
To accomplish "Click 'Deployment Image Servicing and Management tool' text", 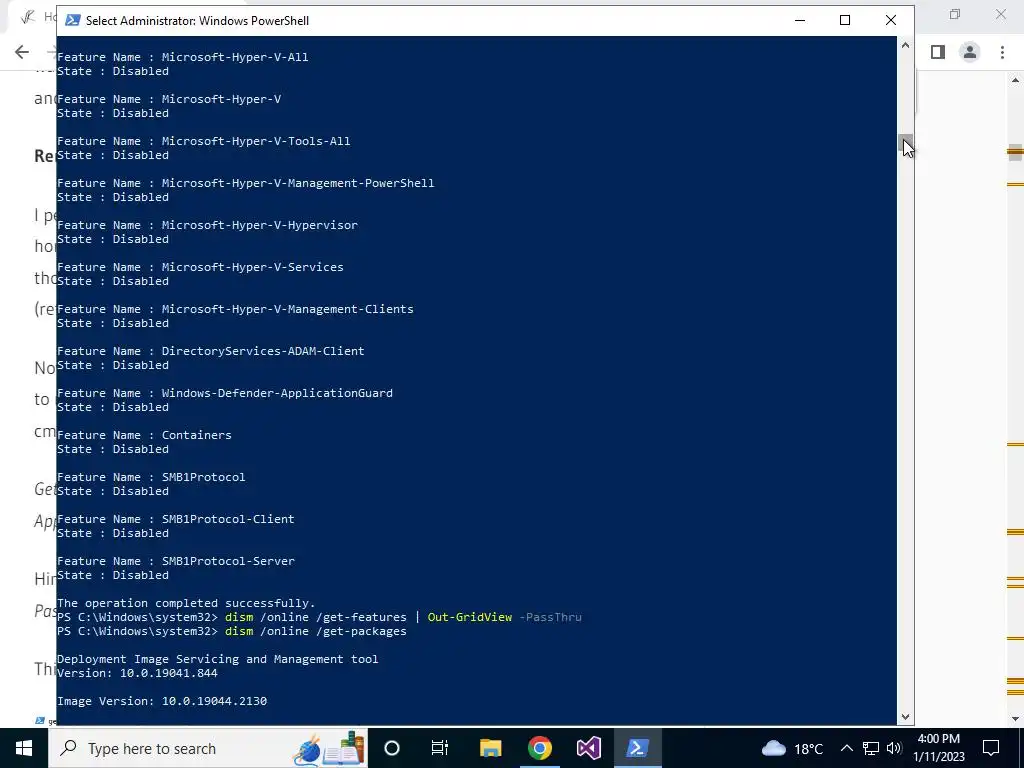I will (217, 659).
